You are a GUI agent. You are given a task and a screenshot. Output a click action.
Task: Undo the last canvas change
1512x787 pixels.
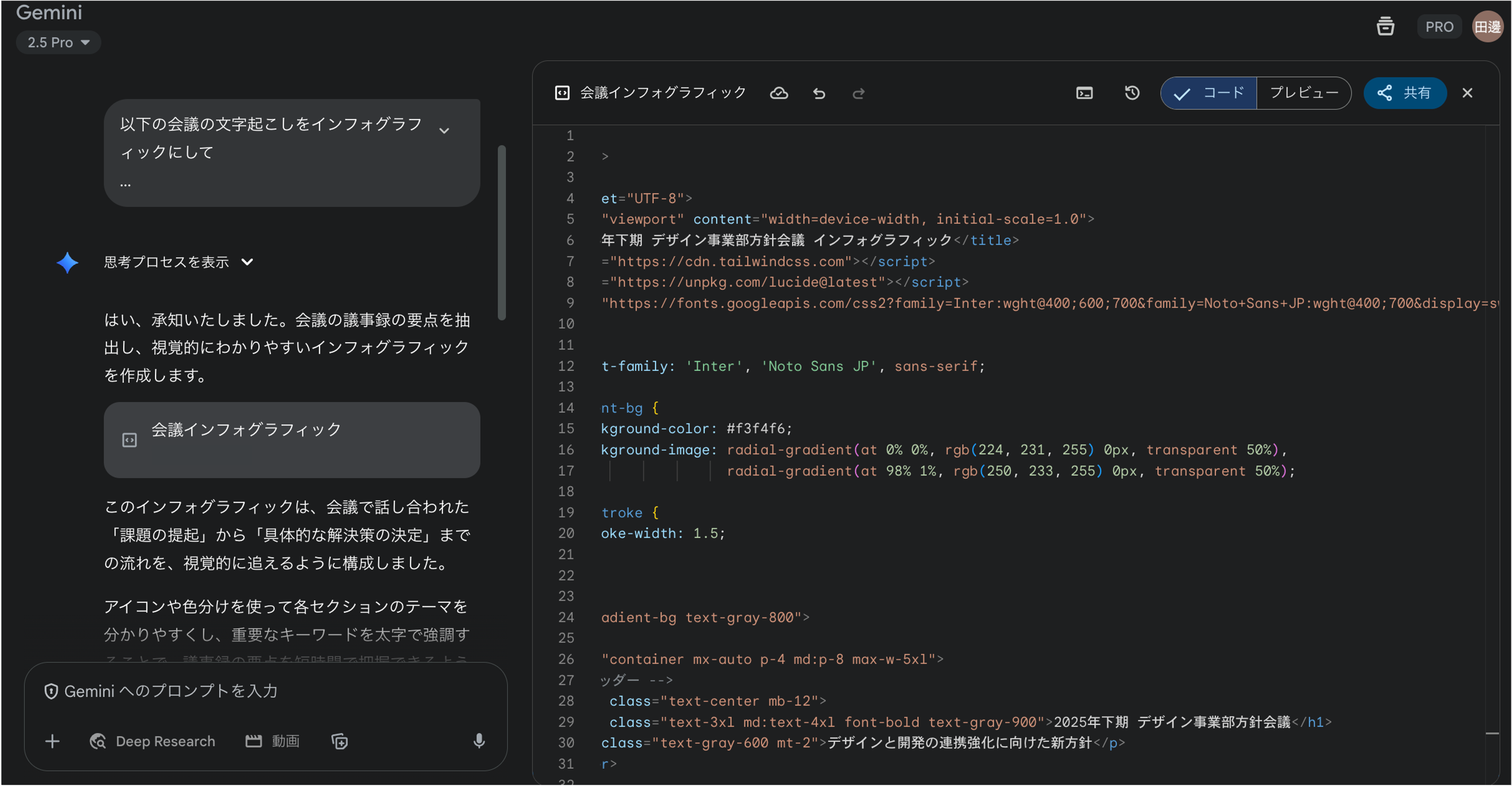[x=819, y=93]
